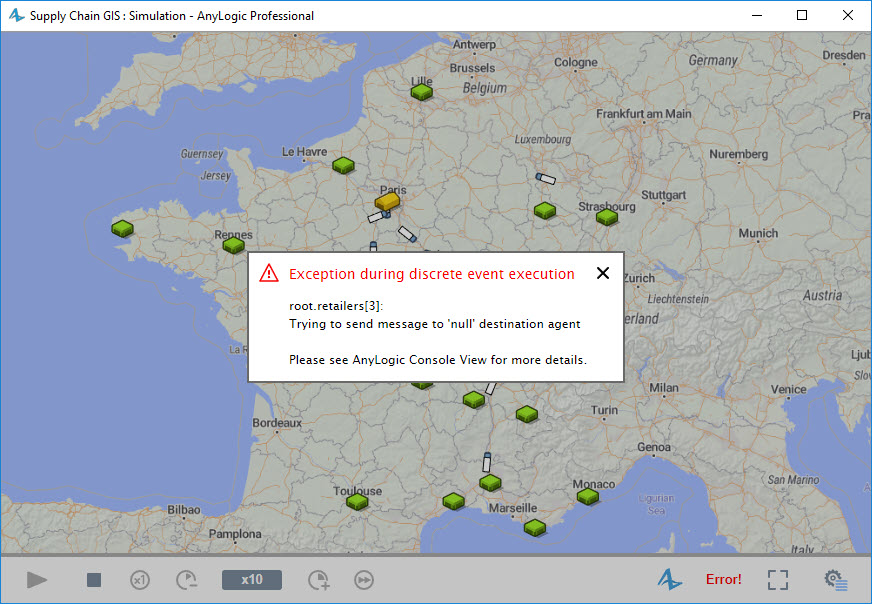Open the developer panel with the gear icon

tap(835, 580)
